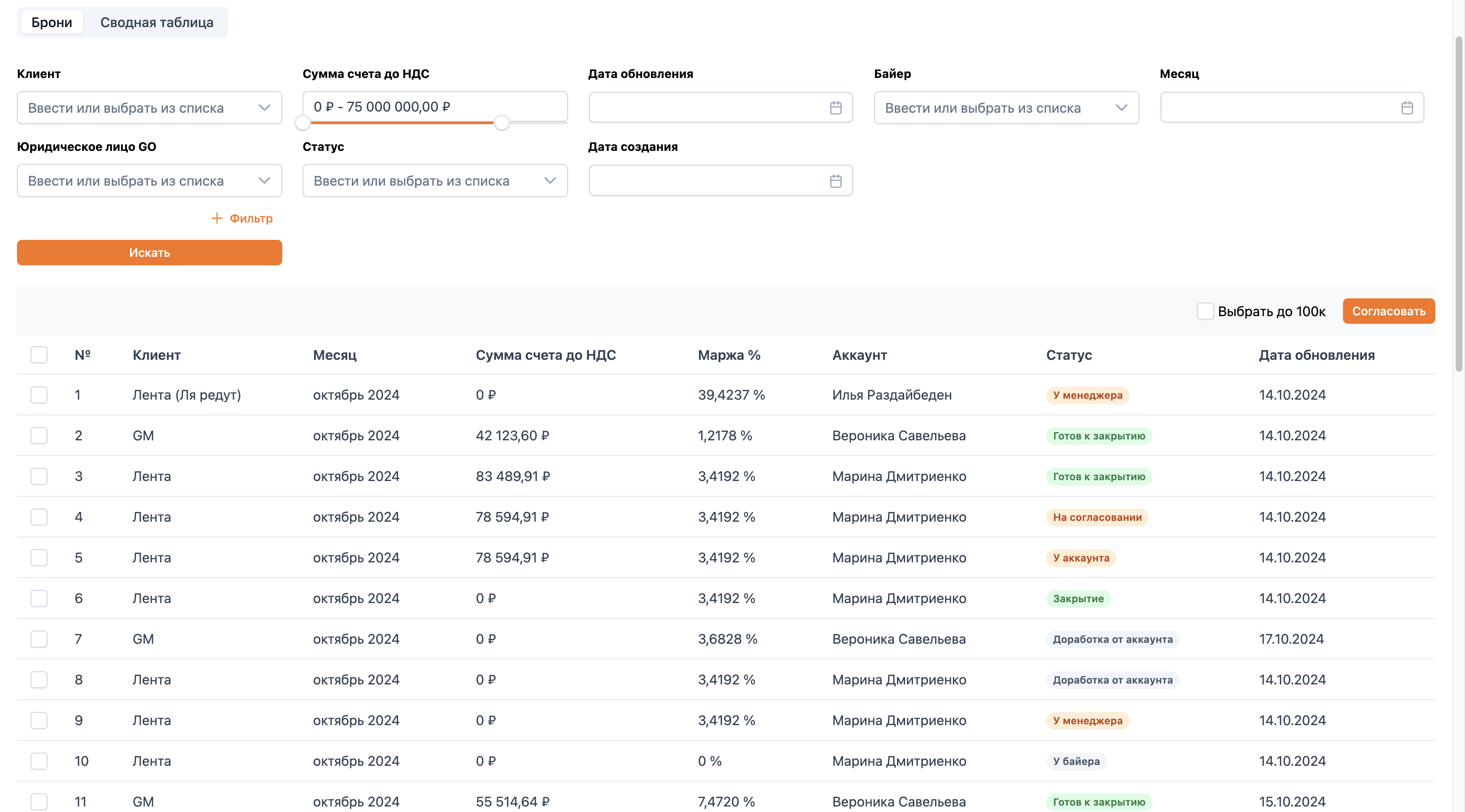Switch to the Сводная таблица tab

(157, 22)
